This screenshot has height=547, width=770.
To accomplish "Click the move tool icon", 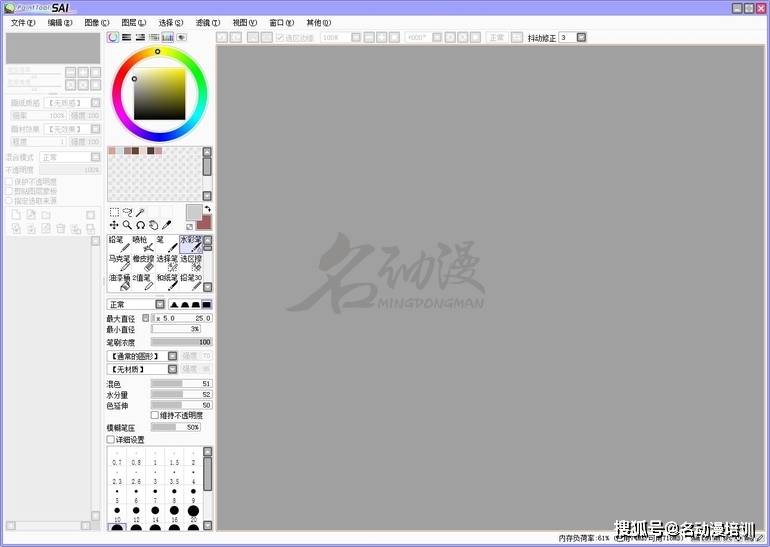I will coord(114,225).
